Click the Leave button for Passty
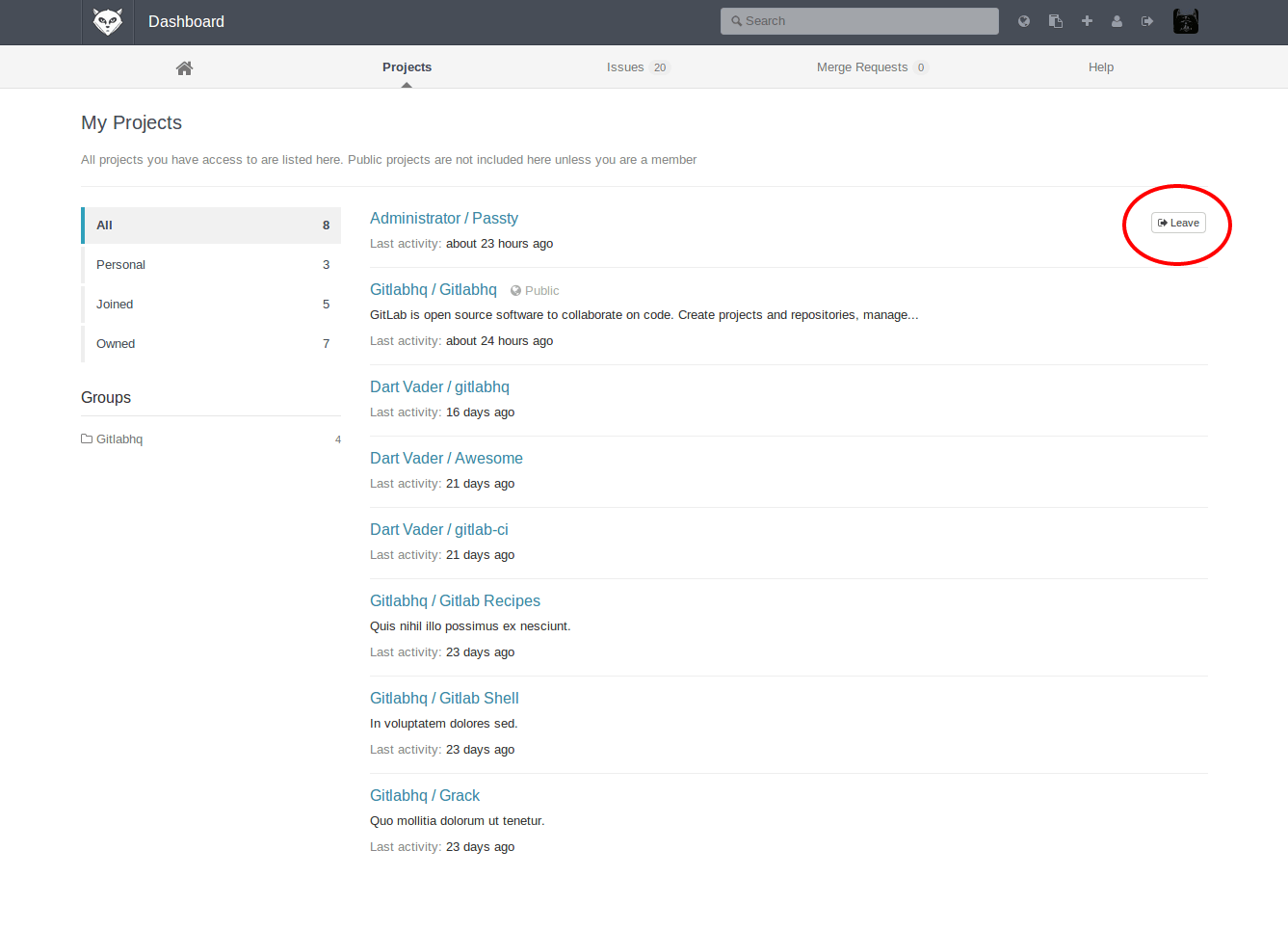Image resolution: width=1288 pixels, height=930 pixels. pyautogui.click(x=1178, y=223)
